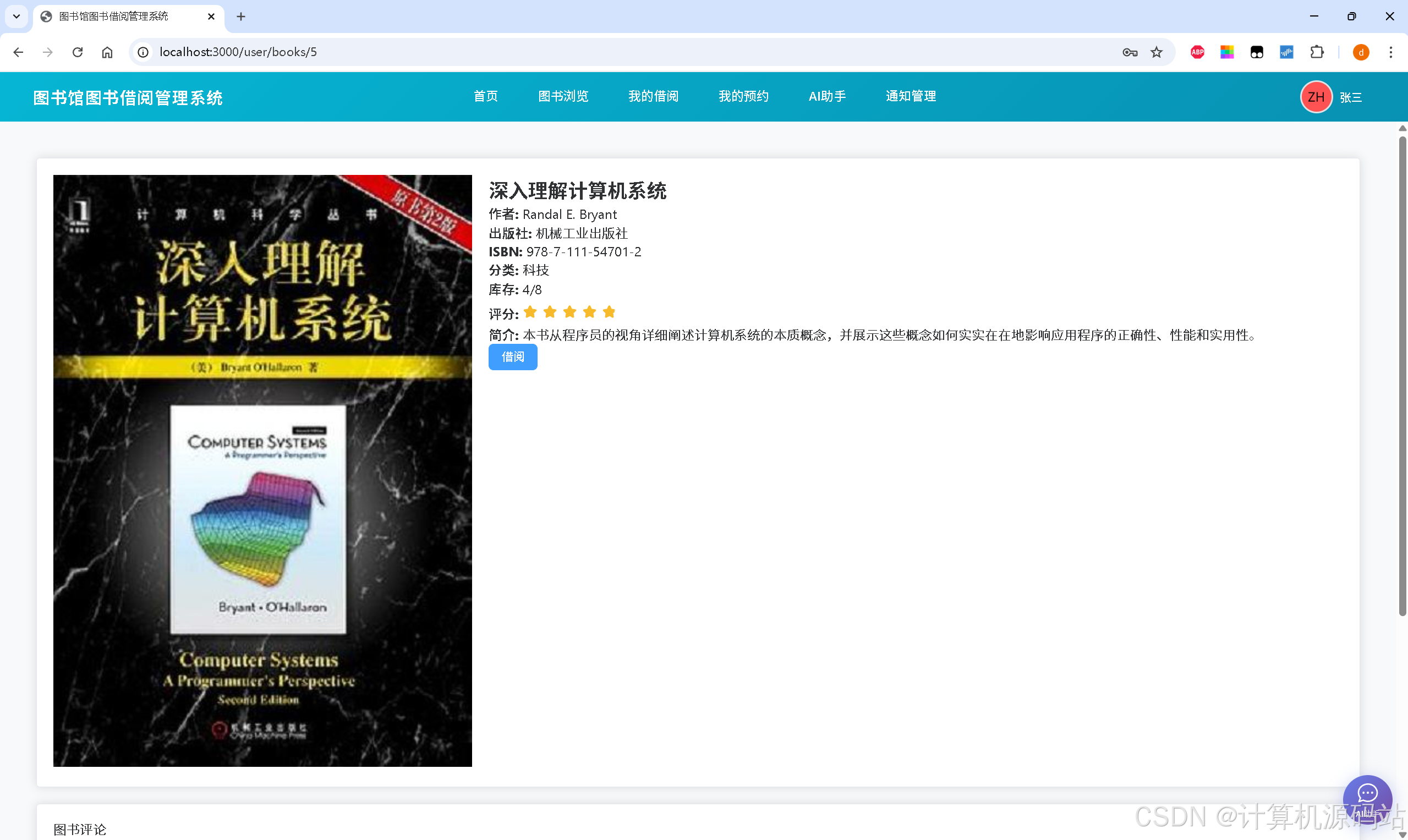Image resolution: width=1408 pixels, height=840 pixels.
Task: Reload the current page
Action: click(x=78, y=52)
